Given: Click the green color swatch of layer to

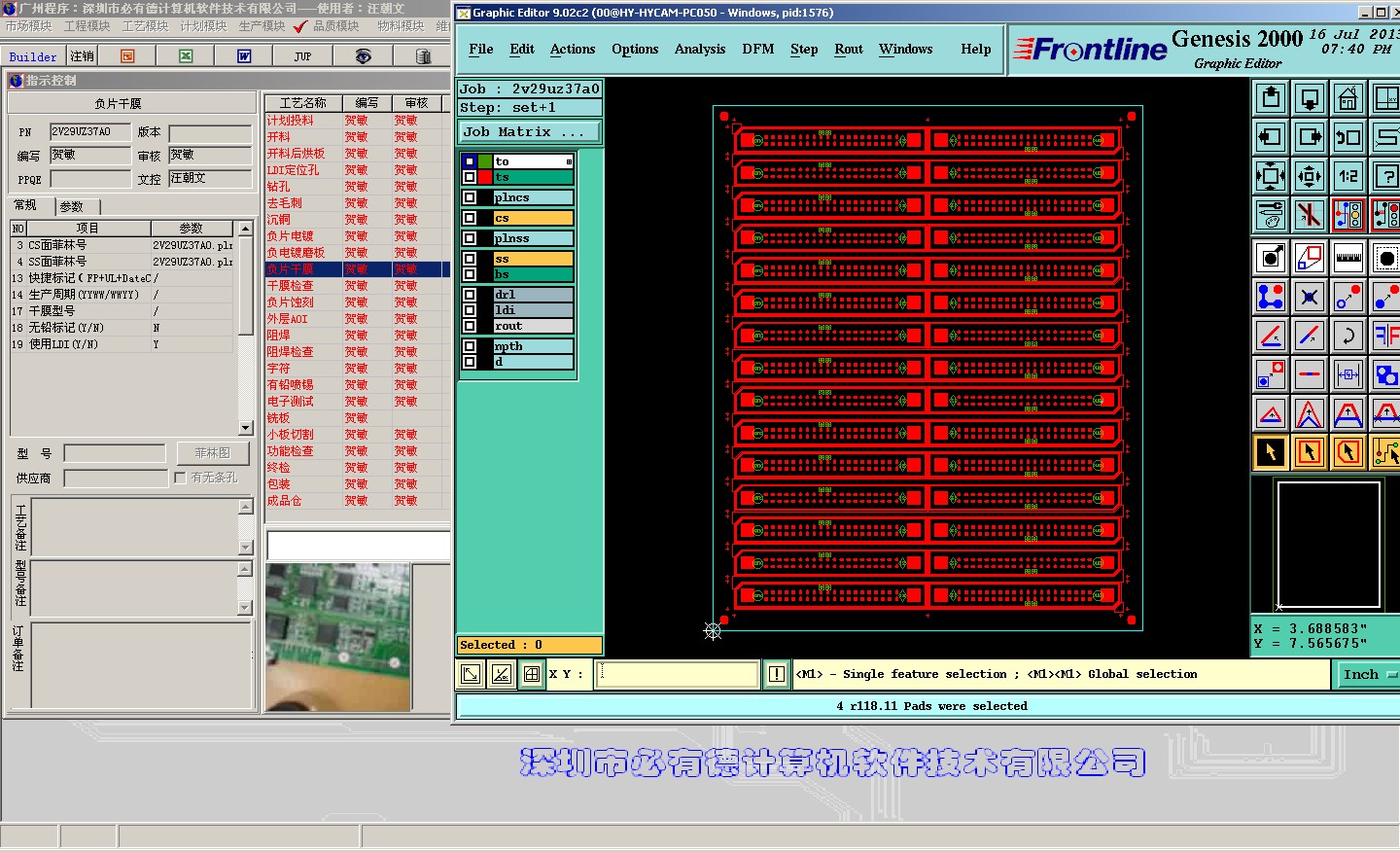Looking at the screenshot, I should click(x=485, y=161).
